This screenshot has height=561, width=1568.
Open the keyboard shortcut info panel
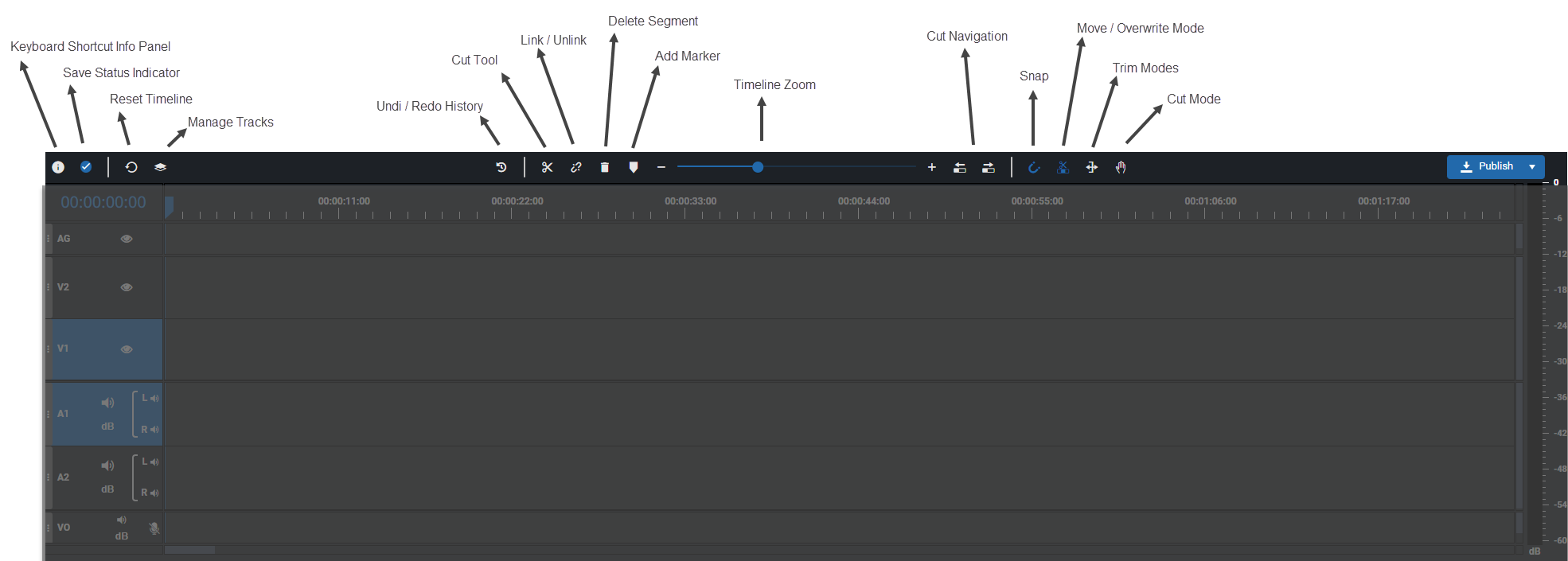(x=58, y=167)
